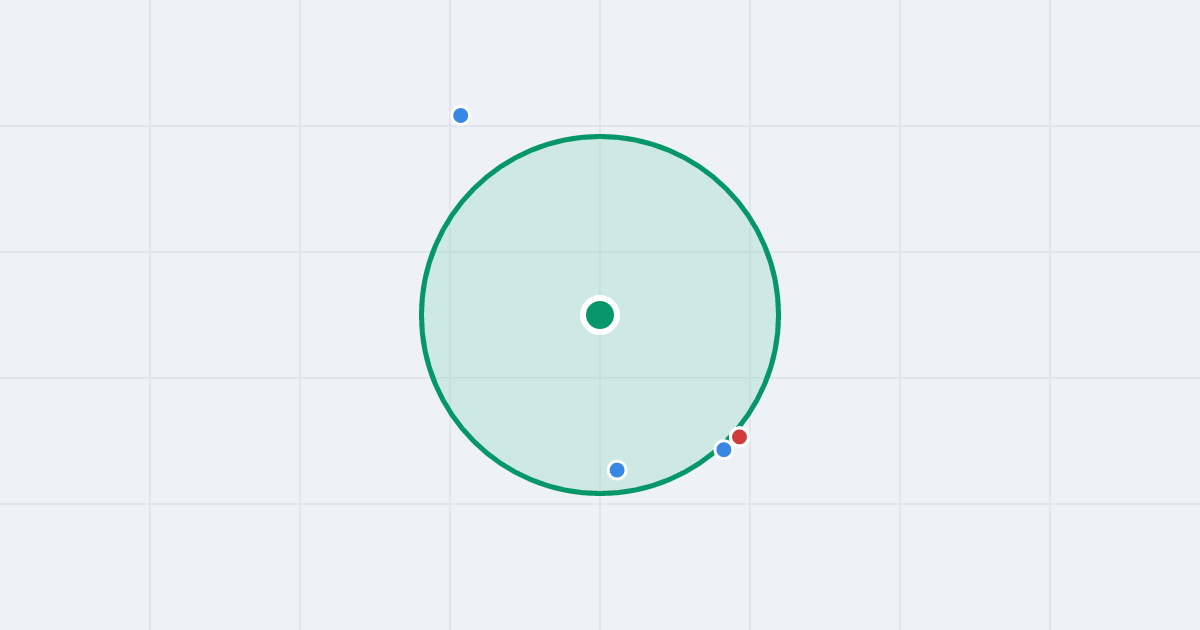Click the blue marker touching the red marker
The width and height of the screenshot is (1200, 630).
coord(724,450)
